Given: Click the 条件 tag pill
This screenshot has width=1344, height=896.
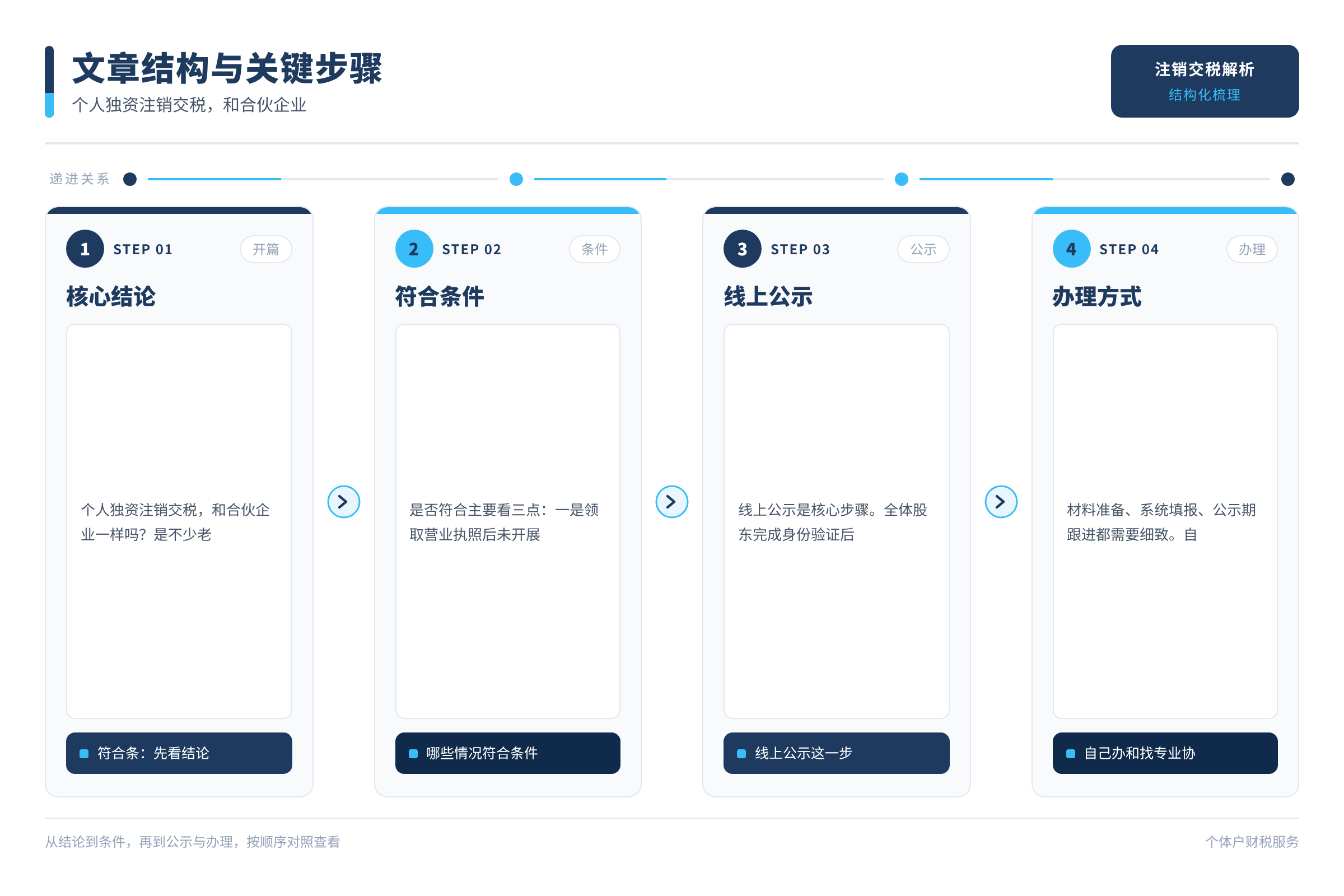Looking at the screenshot, I should [x=594, y=249].
